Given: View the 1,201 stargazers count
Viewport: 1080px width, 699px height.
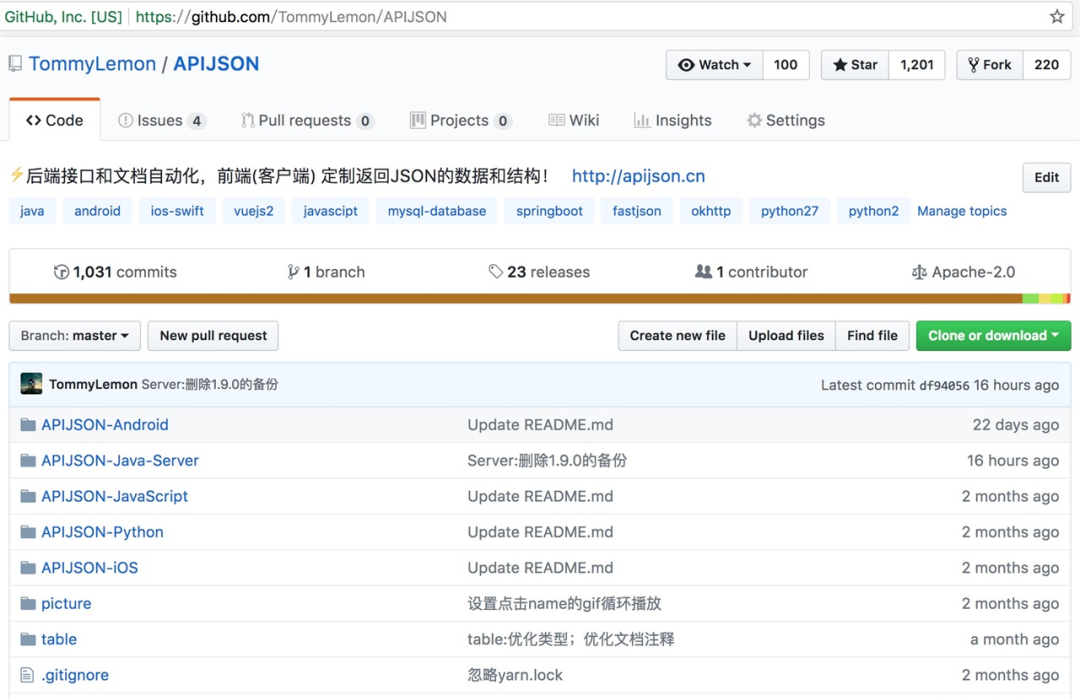Looking at the screenshot, I should pos(917,65).
